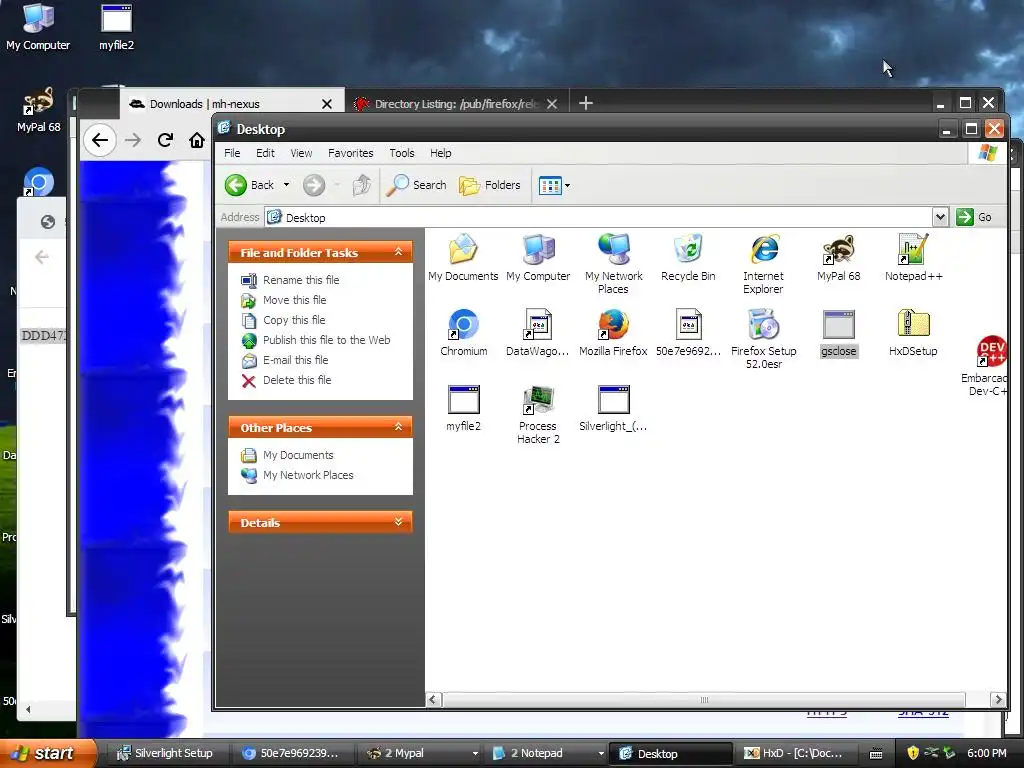Open Back button history dropdown arrow
Viewport: 1024px width, 768px height.
(286, 185)
